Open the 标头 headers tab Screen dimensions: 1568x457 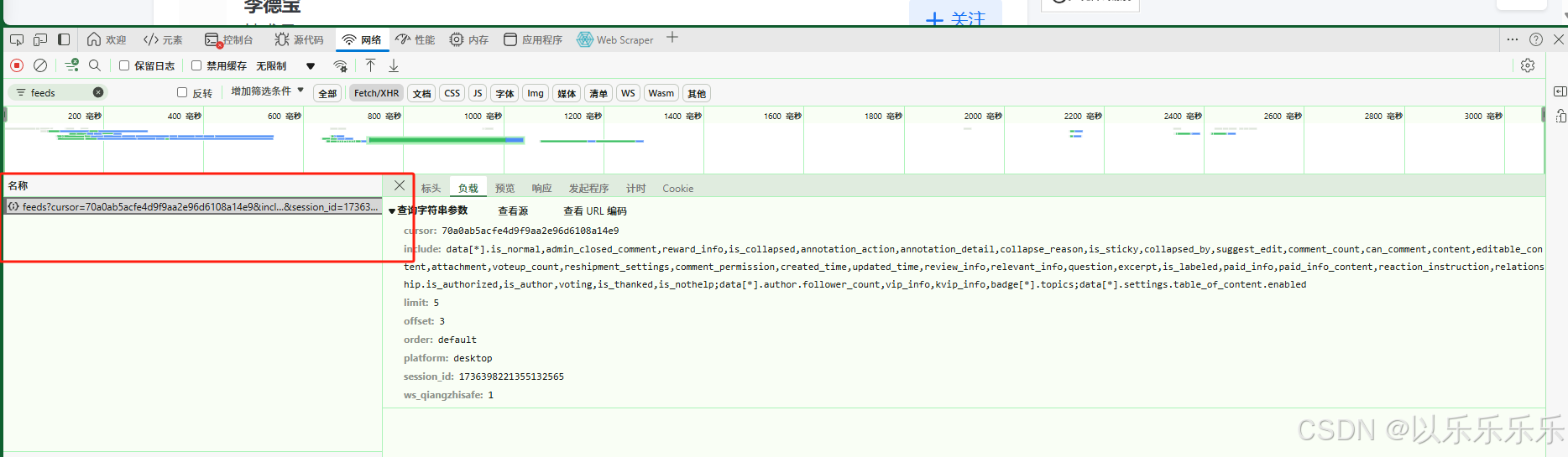pyautogui.click(x=431, y=188)
